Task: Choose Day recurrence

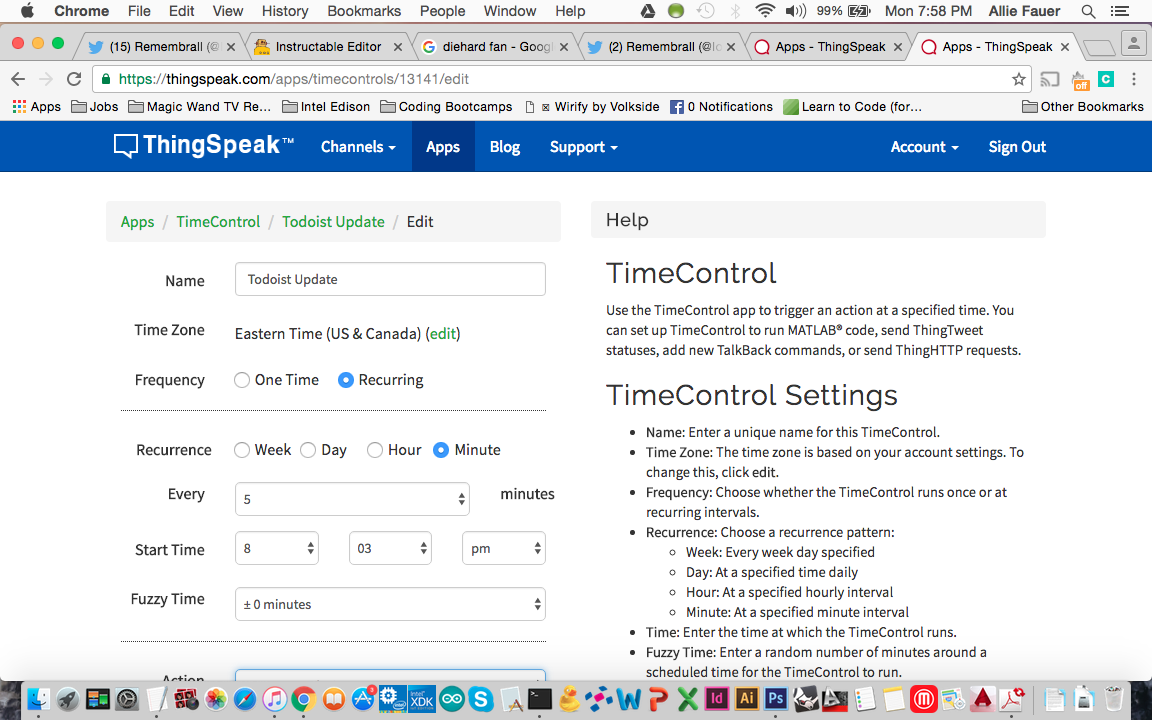Action: coord(308,450)
